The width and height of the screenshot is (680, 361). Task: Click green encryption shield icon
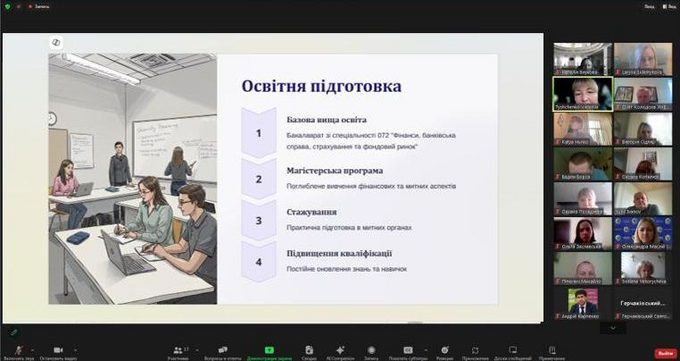(7, 7)
